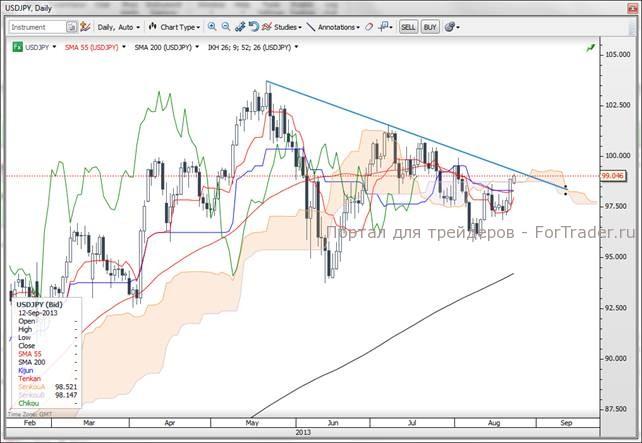Click the Sep label on time axis
The width and height of the screenshot is (642, 443).
coord(566,423)
